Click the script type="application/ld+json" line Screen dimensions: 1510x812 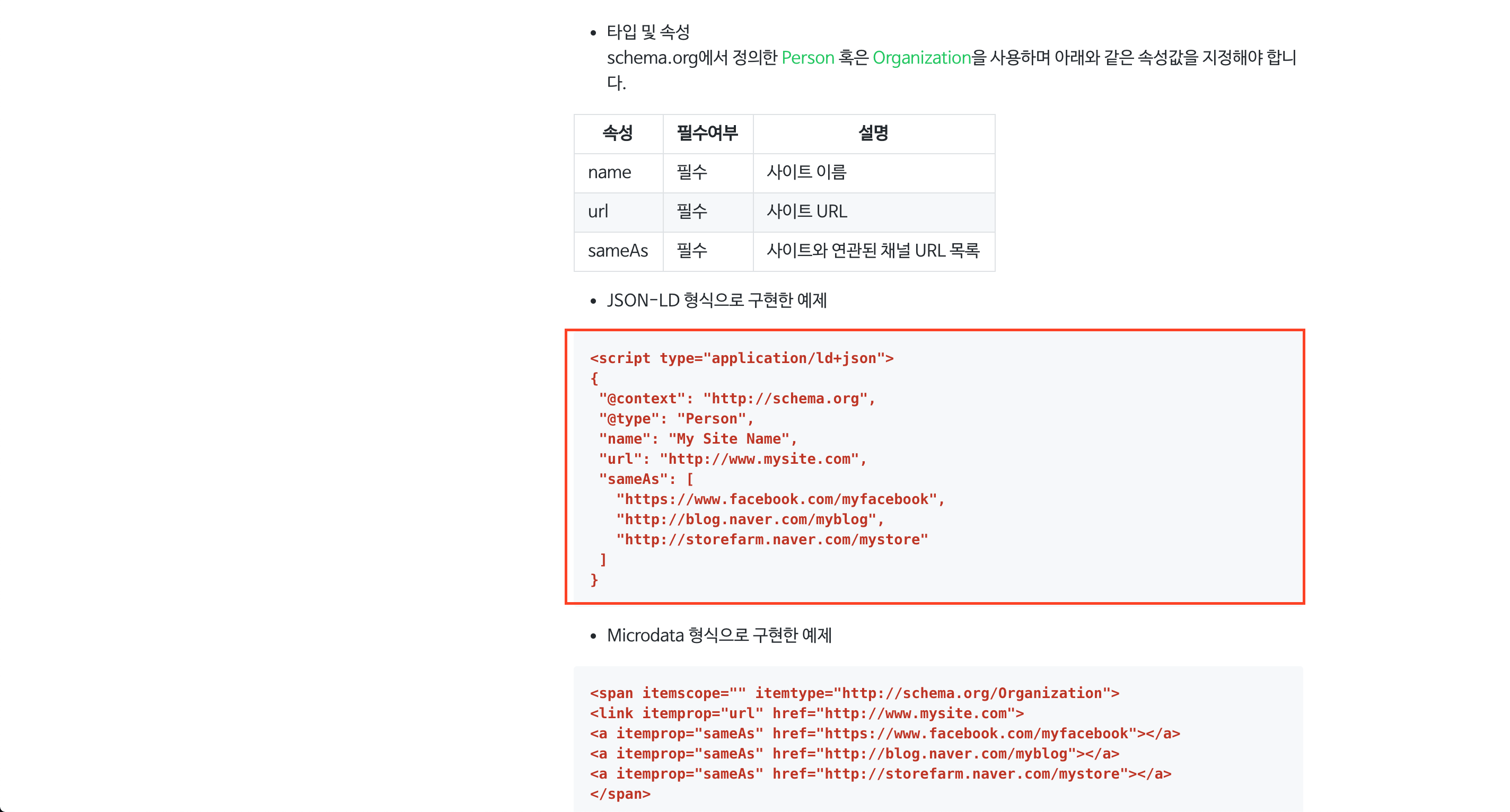click(x=742, y=358)
